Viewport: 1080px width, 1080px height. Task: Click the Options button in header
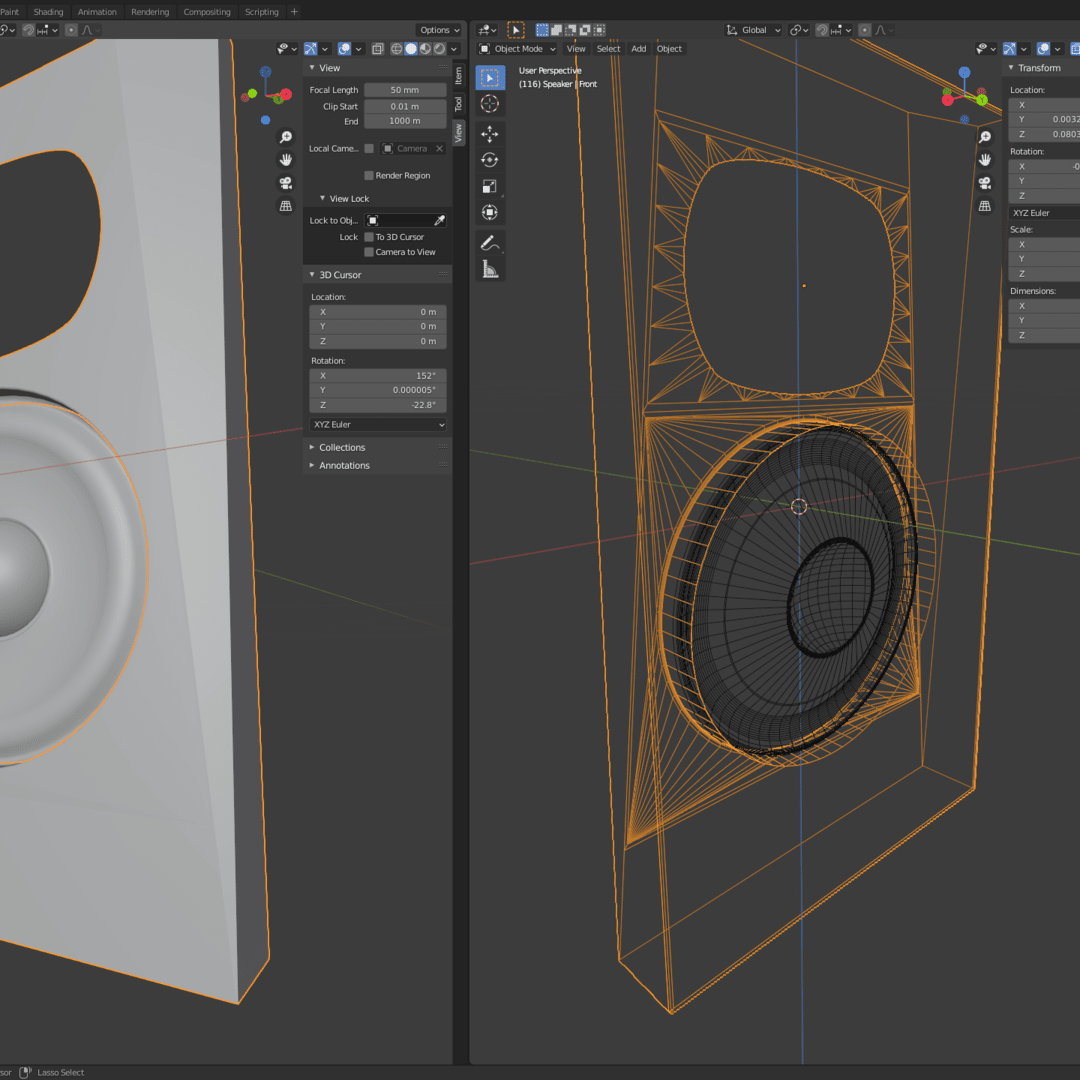[439, 30]
